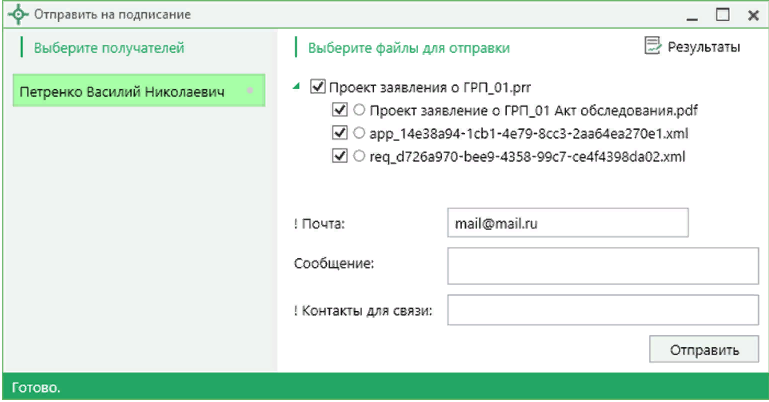Focus the Сообщение text field

603,266
